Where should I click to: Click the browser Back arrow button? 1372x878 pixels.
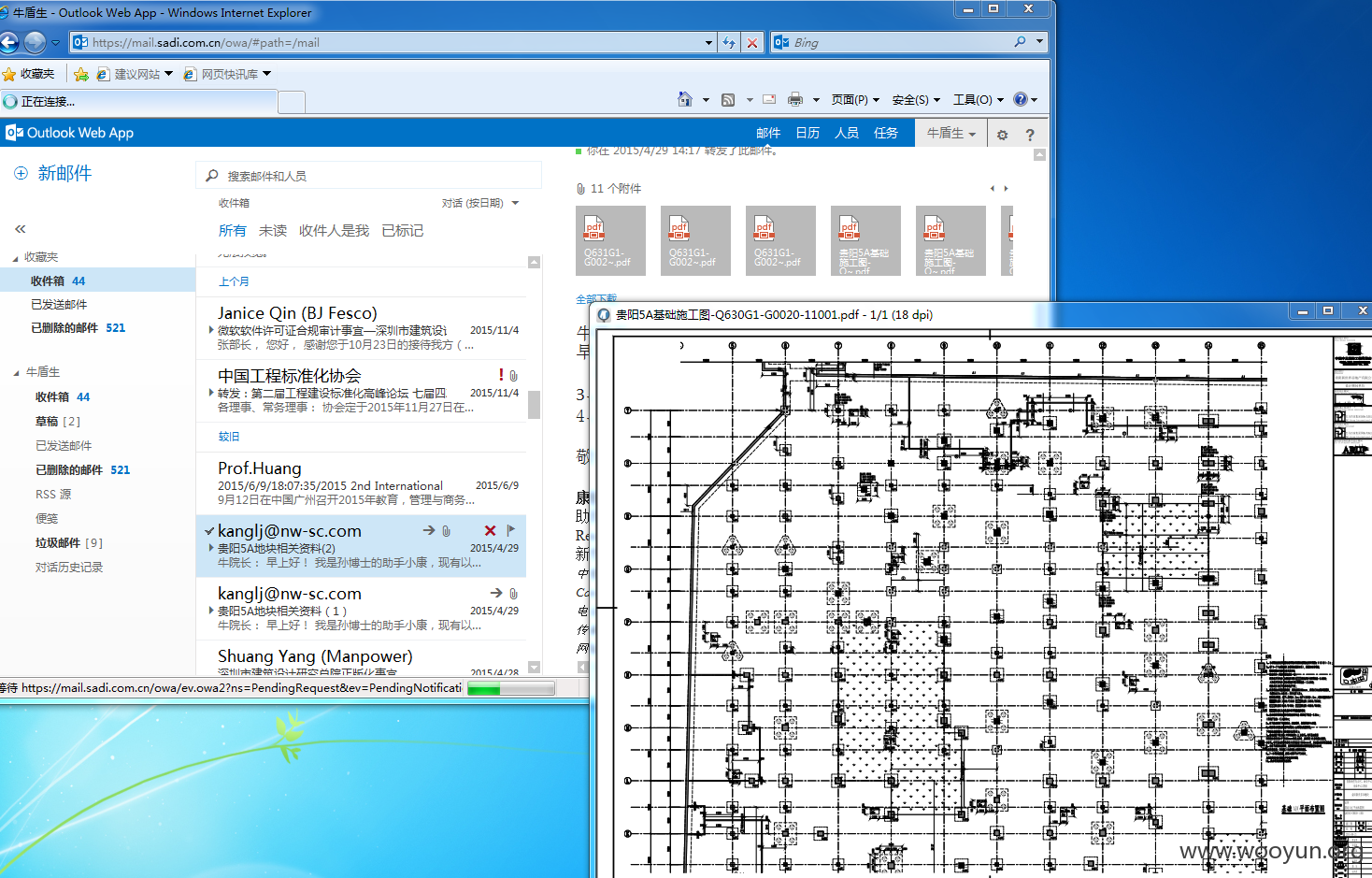point(9,42)
